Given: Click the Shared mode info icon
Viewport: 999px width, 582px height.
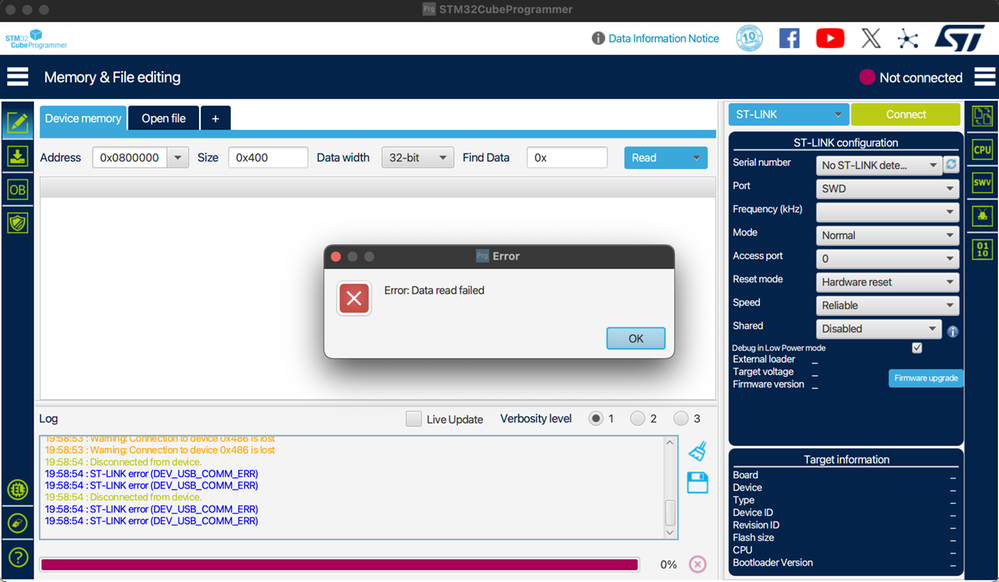Looking at the screenshot, I should pos(952,331).
